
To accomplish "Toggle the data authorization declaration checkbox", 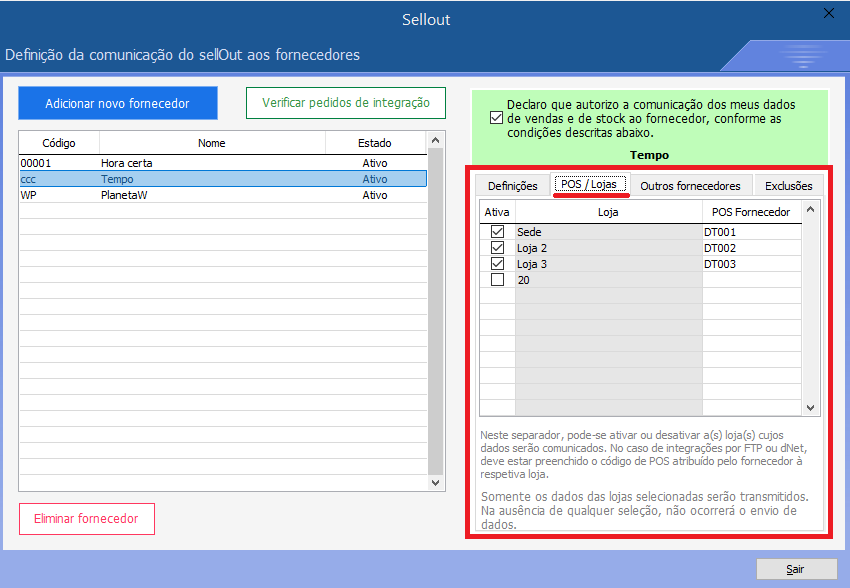I will click(497, 118).
